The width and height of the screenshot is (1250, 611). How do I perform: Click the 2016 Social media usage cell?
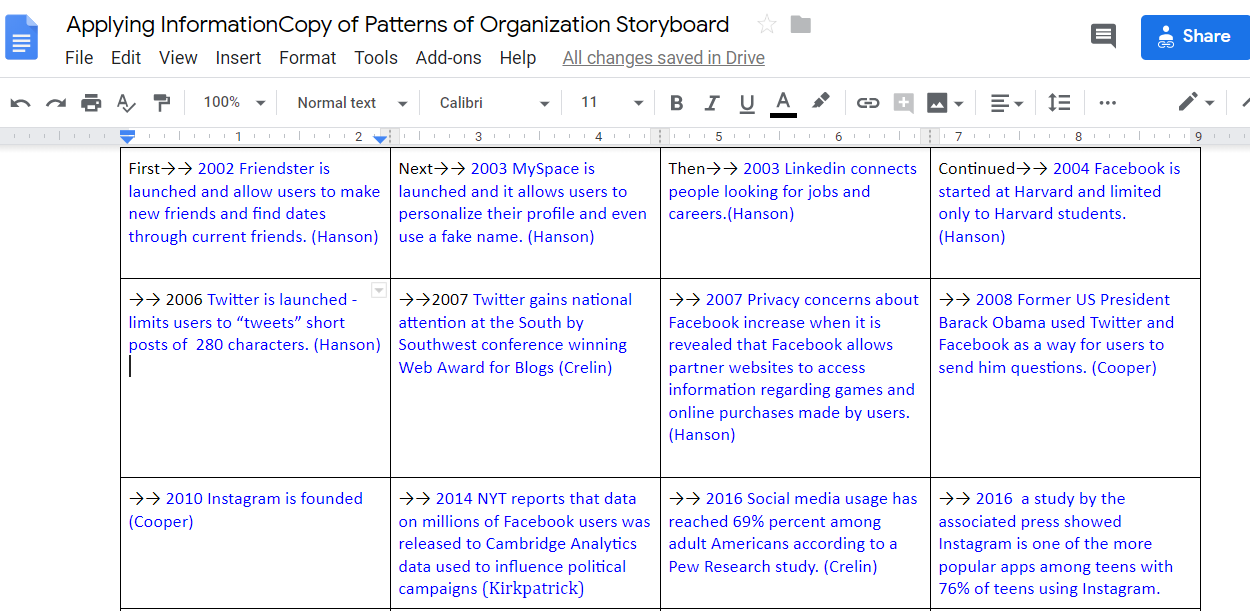click(793, 533)
